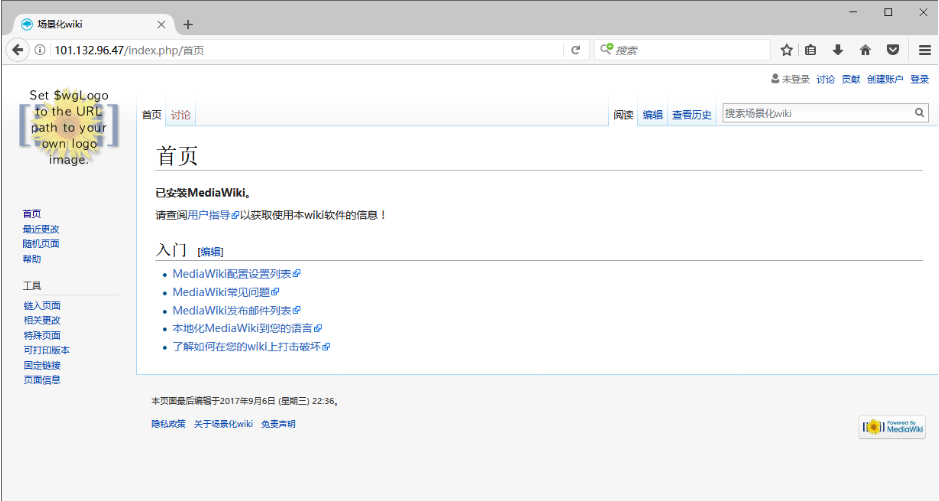Open the bookmarks list icon
This screenshot has width=939, height=501.
810,50
